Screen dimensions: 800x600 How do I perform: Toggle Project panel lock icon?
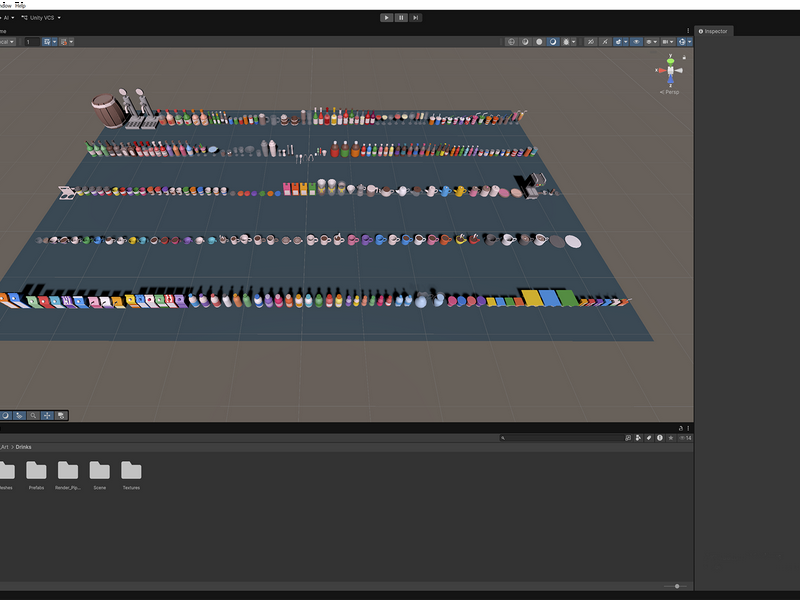point(681,428)
